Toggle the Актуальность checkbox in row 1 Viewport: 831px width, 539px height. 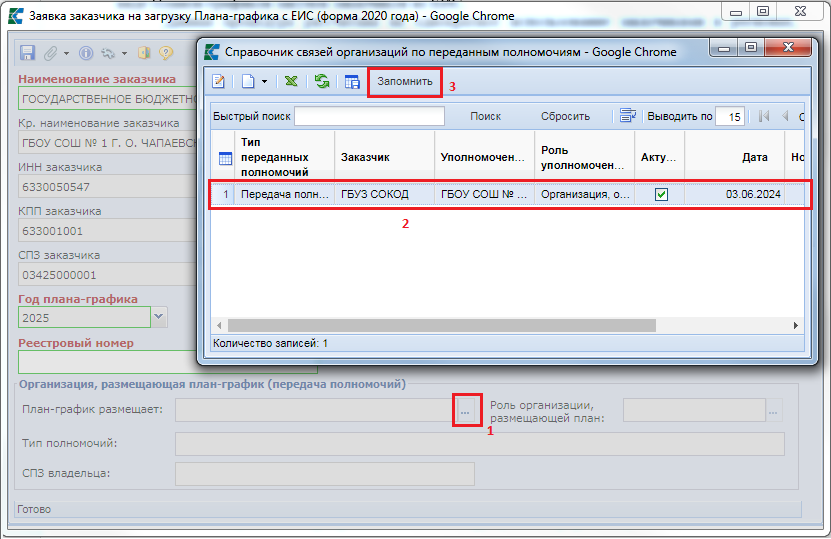tap(660, 195)
